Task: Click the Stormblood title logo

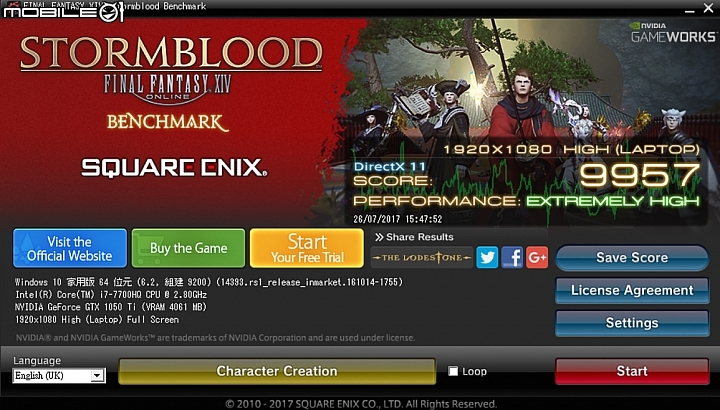Action: [x=171, y=53]
